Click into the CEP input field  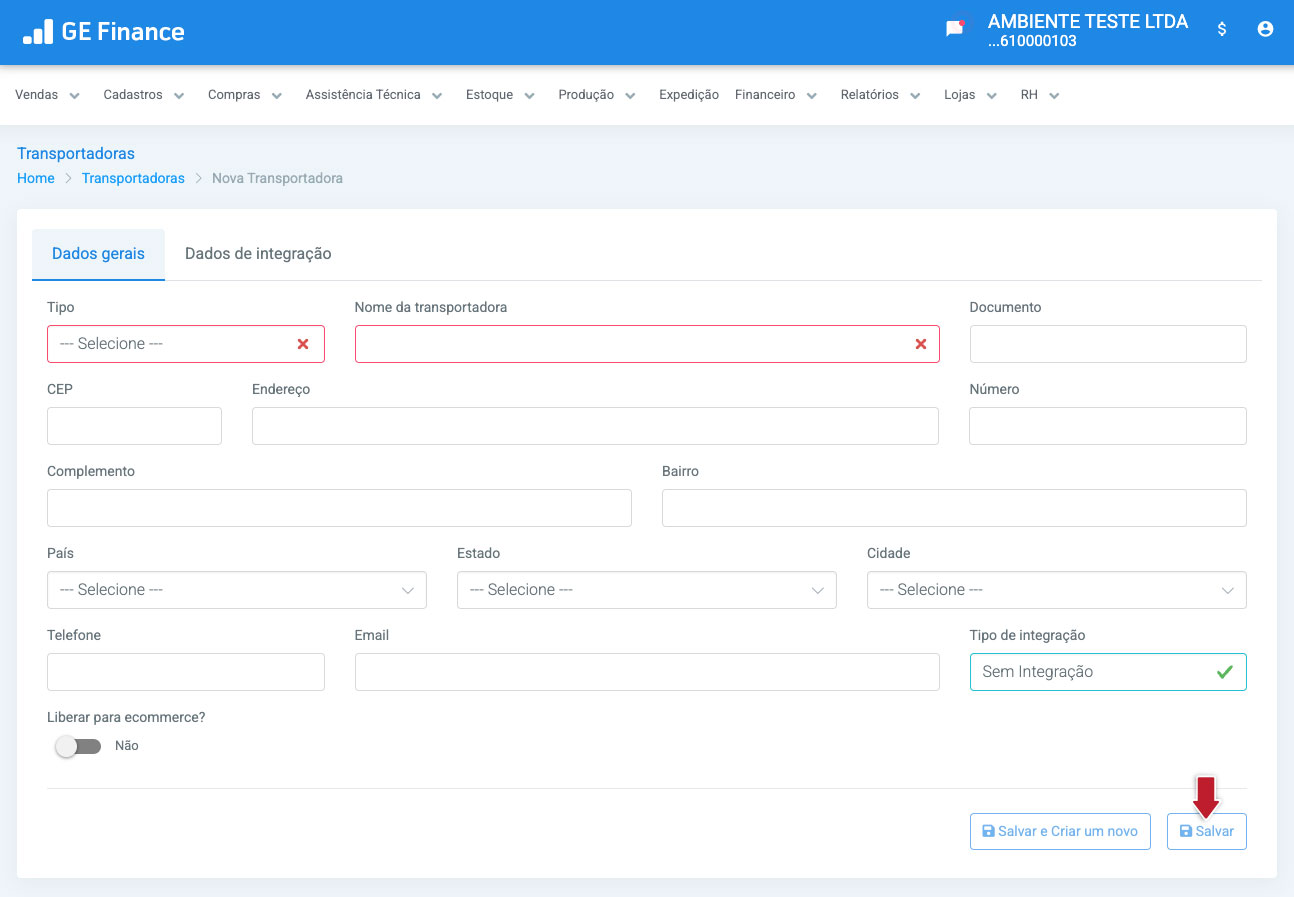pos(134,426)
